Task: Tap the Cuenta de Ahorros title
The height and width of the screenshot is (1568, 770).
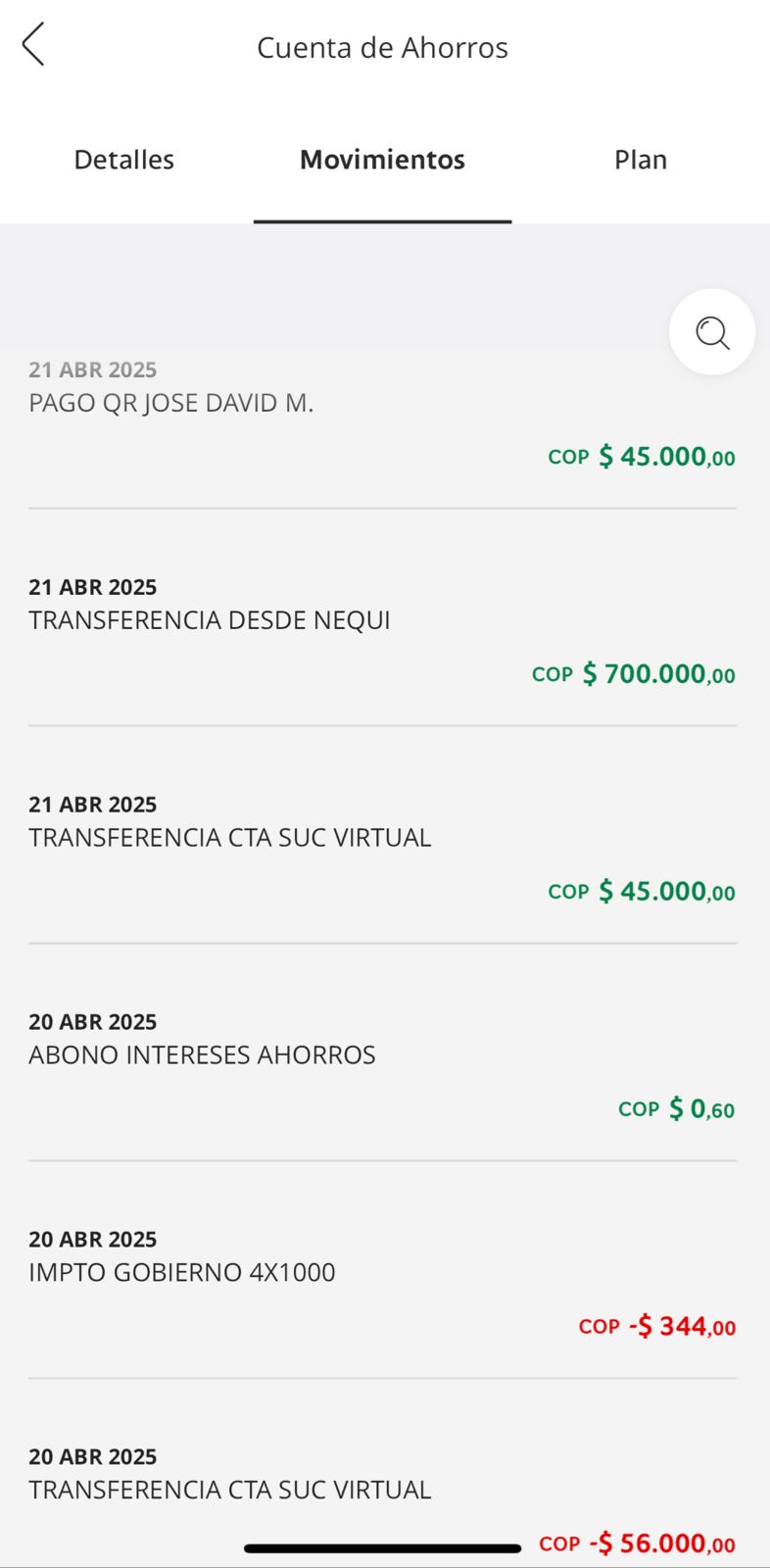Action: (382, 47)
